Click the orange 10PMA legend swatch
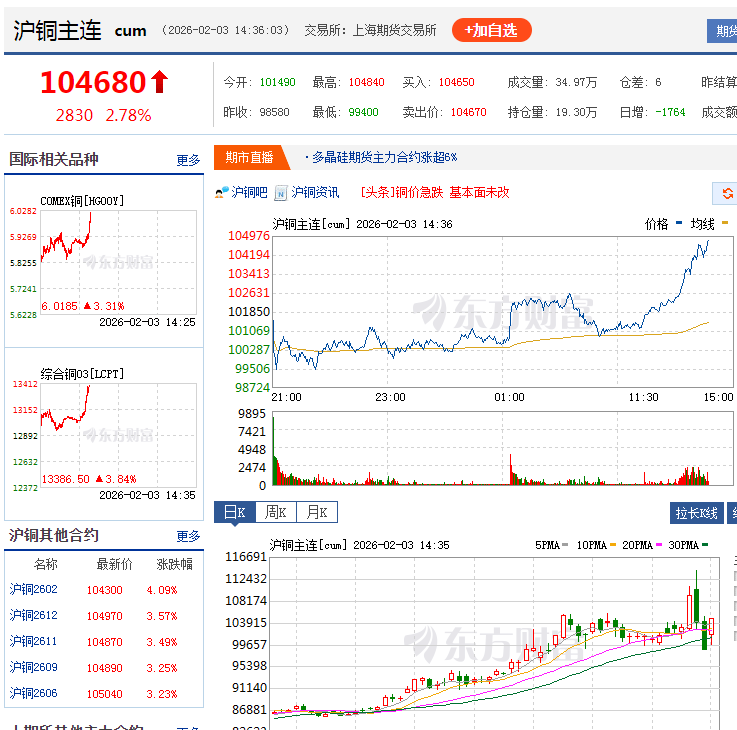The height and width of the screenshot is (730, 737). pyautogui.click(x=612, y=545)
